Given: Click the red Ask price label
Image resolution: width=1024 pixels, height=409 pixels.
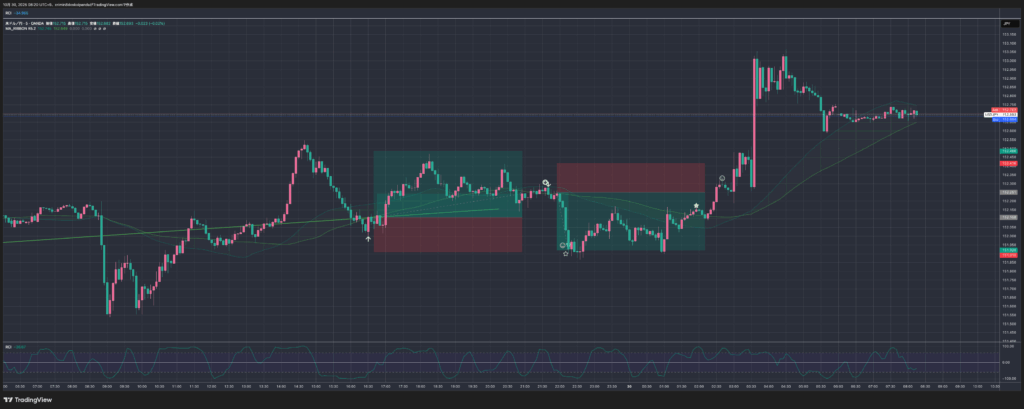Looking at the screenshot, I should [x=1005, y=110].
